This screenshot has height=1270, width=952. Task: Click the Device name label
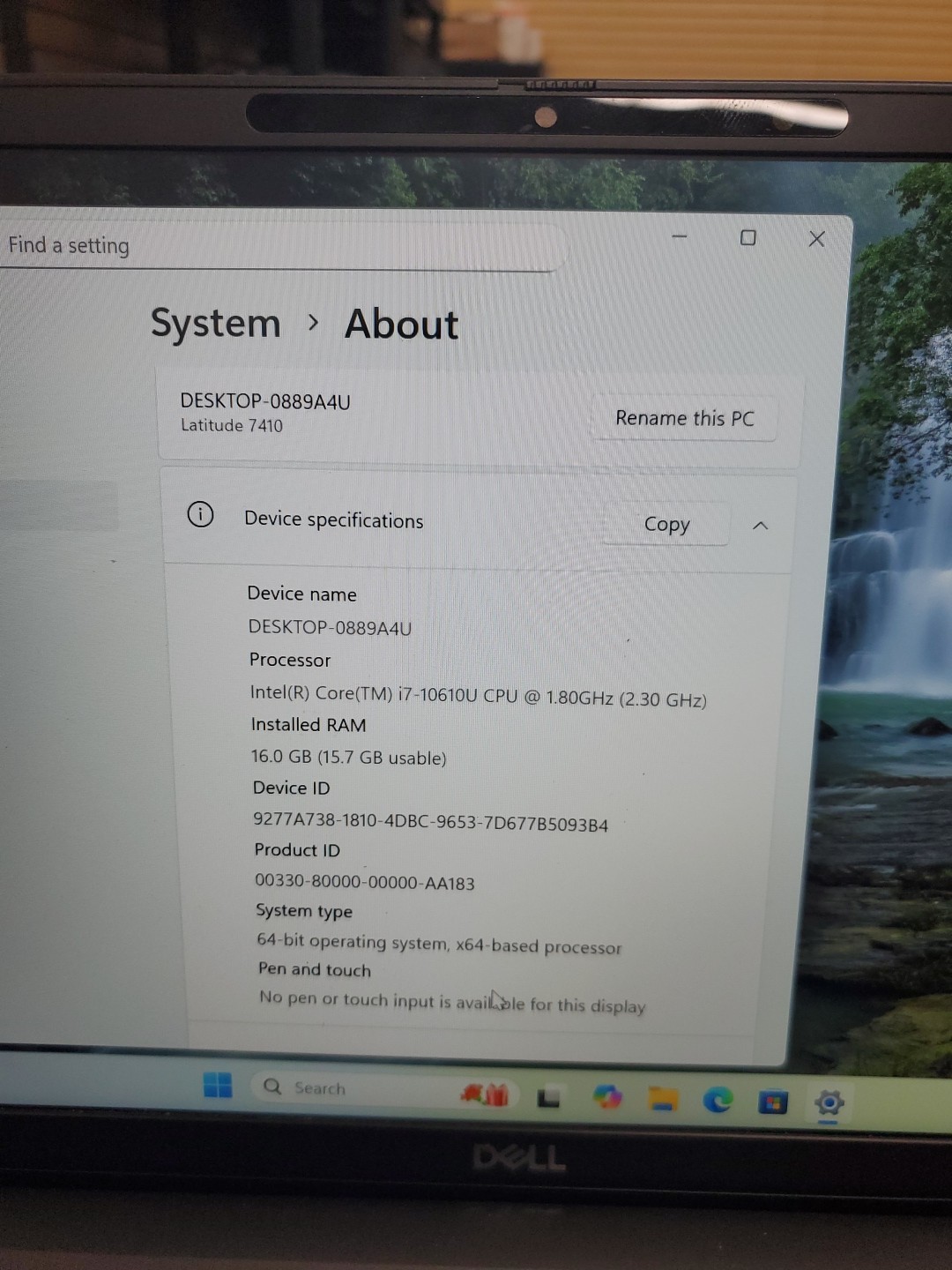(x=301, y=594)
